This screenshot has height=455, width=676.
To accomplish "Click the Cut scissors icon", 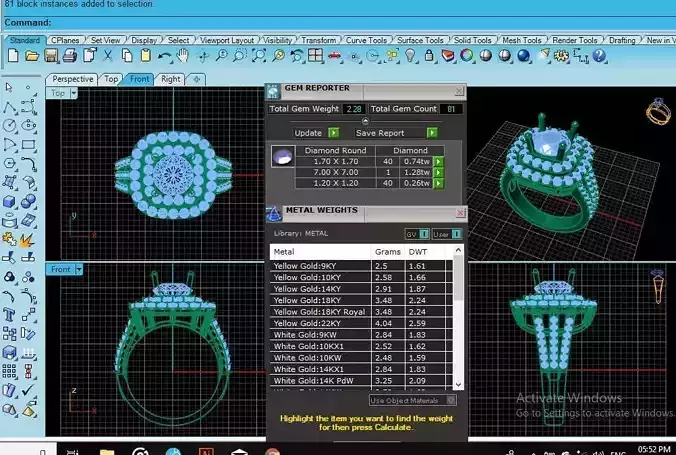I will click(108, 56).
